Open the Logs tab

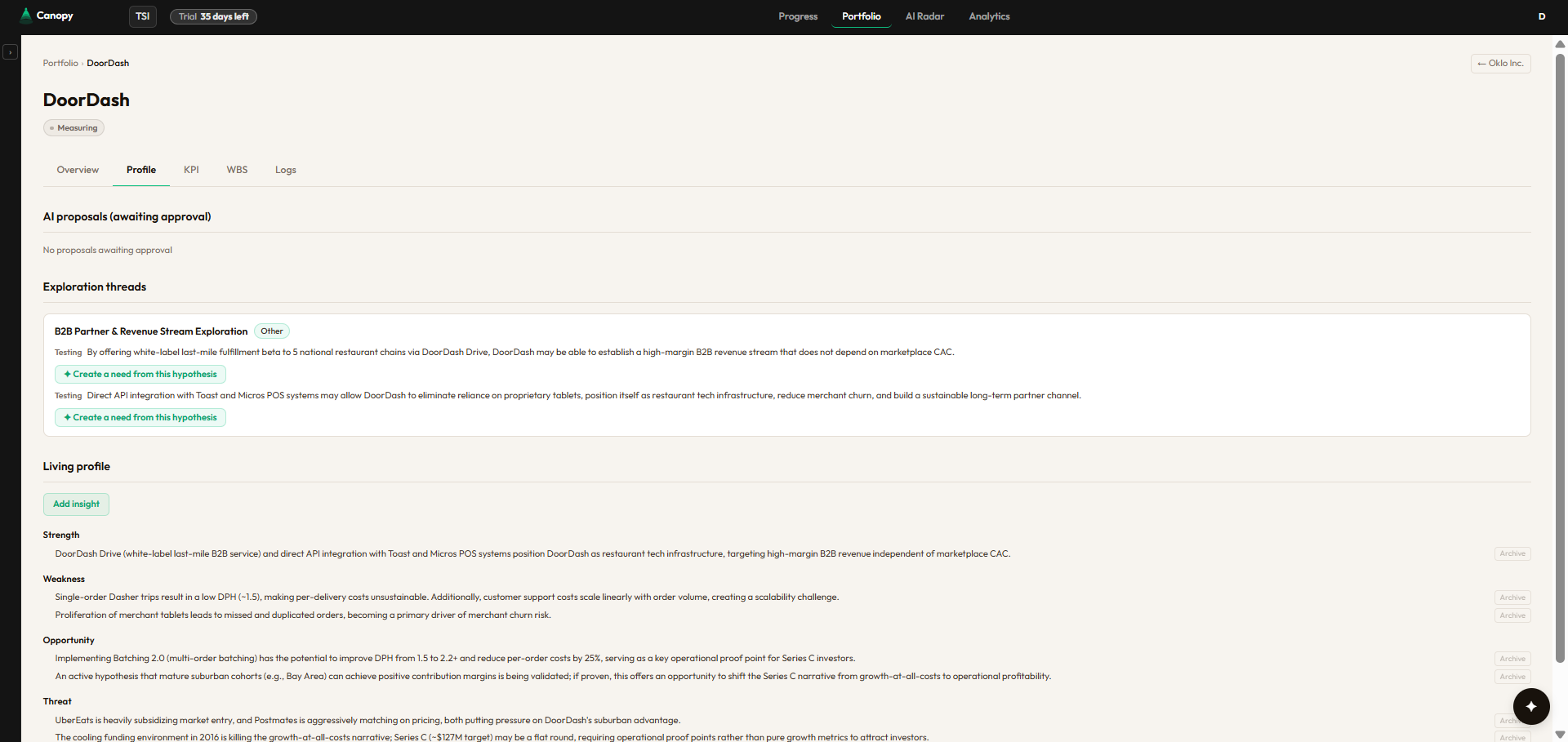286,170
